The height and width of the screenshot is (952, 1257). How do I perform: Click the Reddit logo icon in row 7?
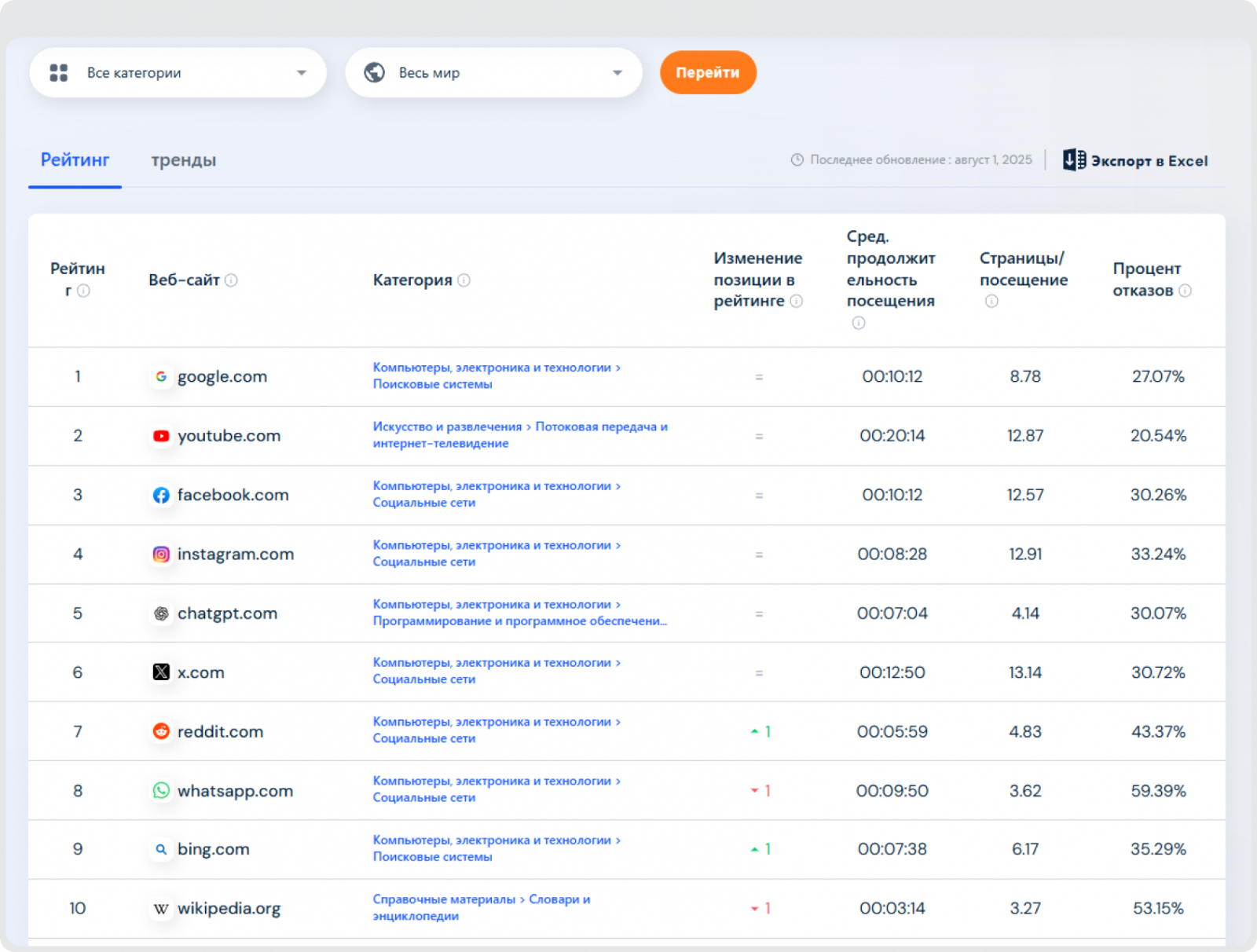(x=161, y=731)
